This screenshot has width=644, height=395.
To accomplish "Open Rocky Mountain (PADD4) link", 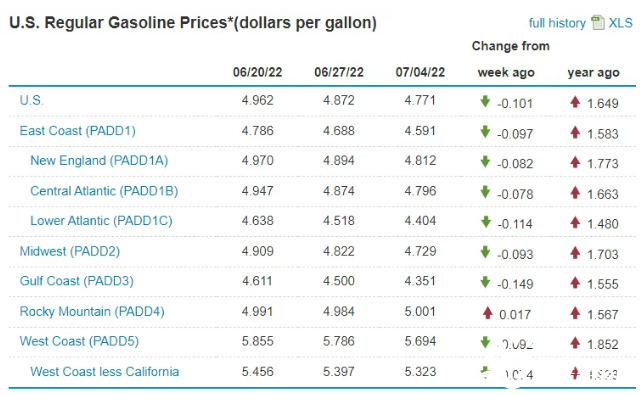I will click(x=92, y=311).
